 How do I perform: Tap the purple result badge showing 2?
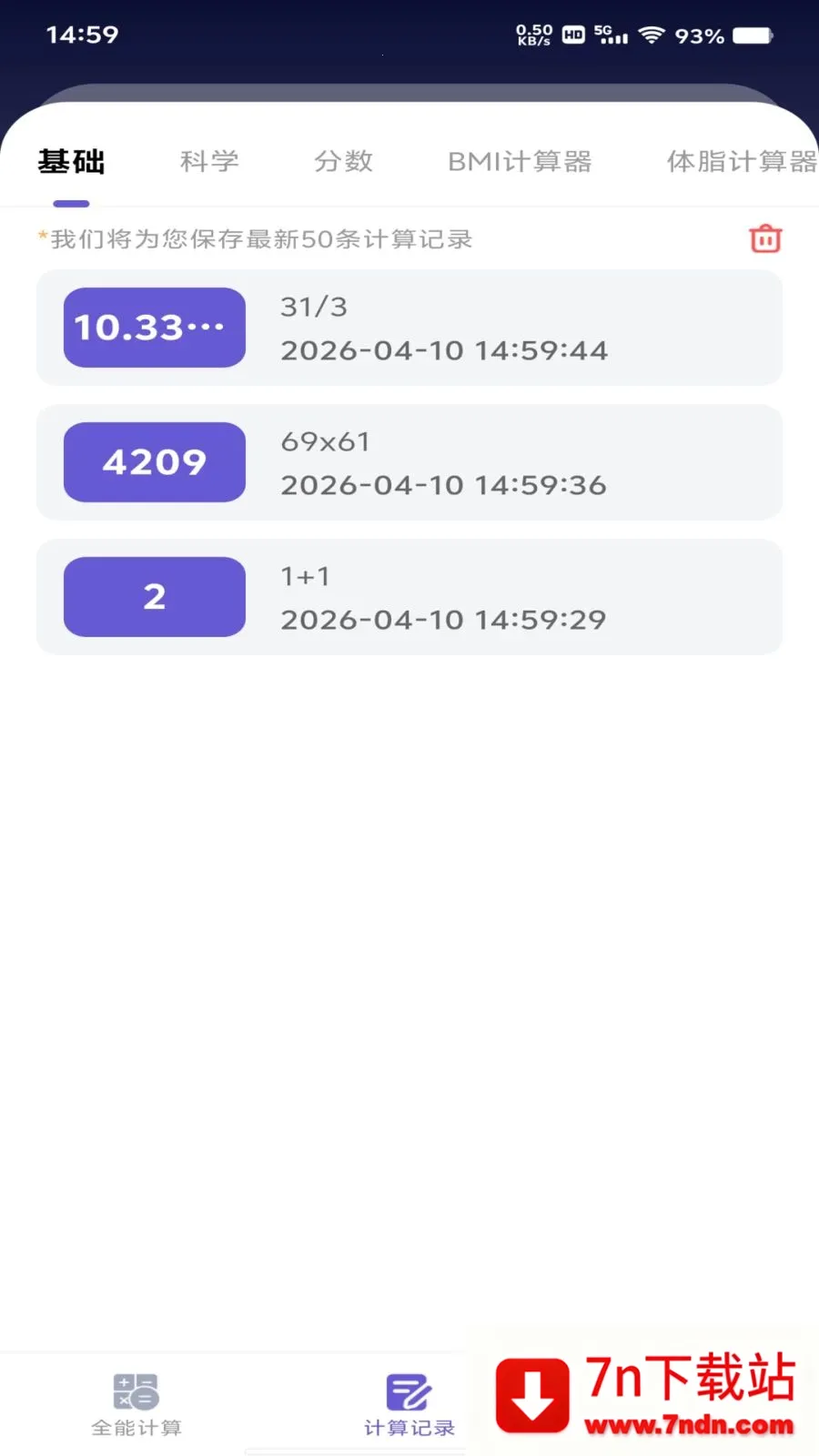(155, 597)
